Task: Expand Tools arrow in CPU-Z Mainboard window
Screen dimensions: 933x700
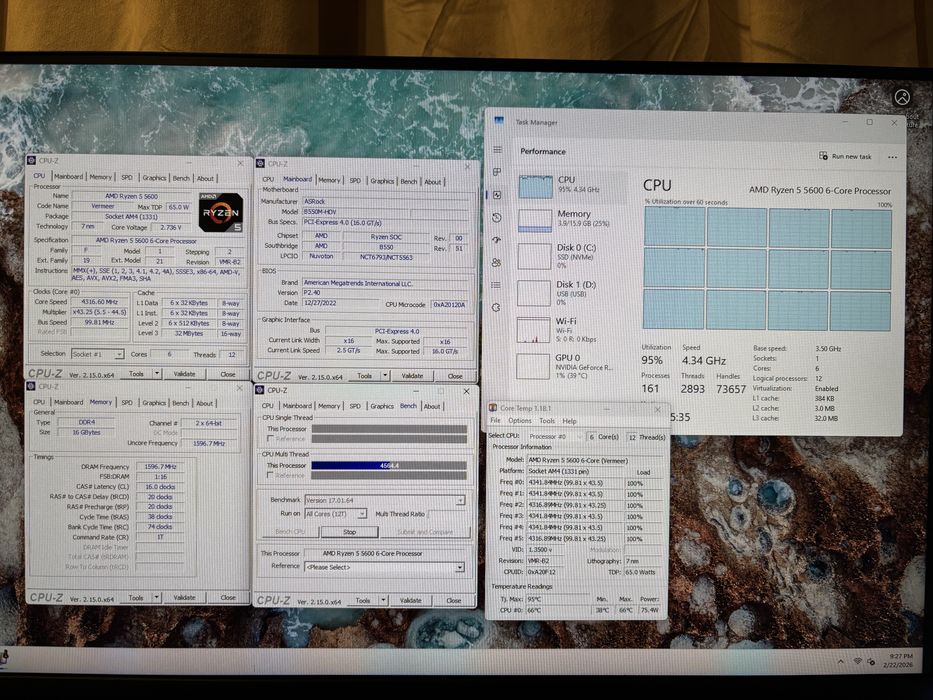Action: [x=386, y=376]
